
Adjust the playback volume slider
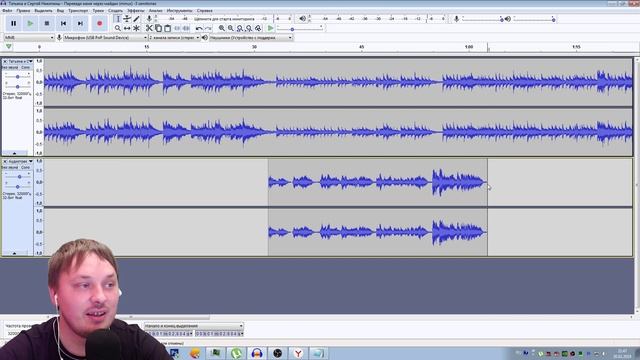point(534,19)
